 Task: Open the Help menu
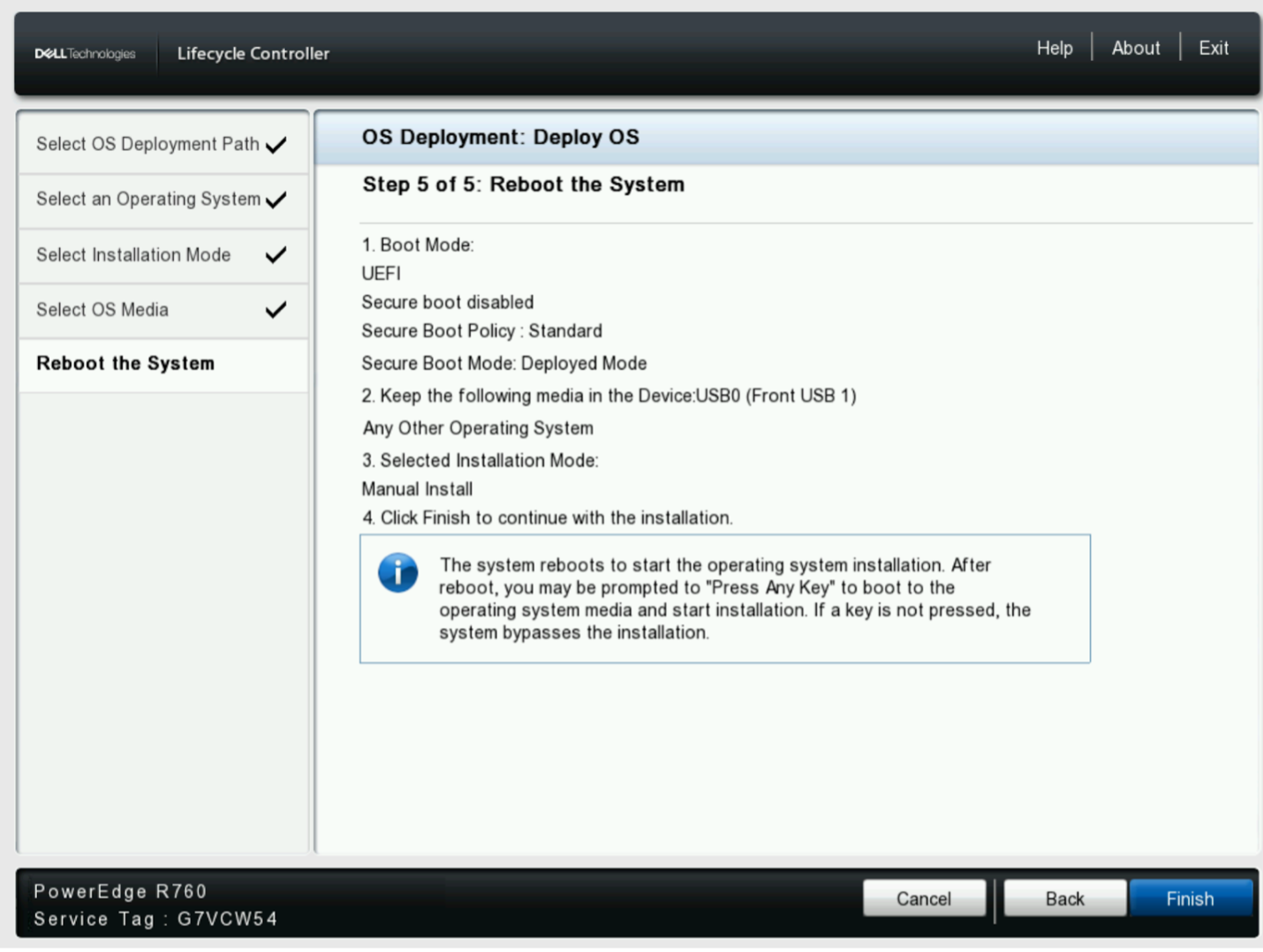pyautogui.click(x=1054, y=49)
